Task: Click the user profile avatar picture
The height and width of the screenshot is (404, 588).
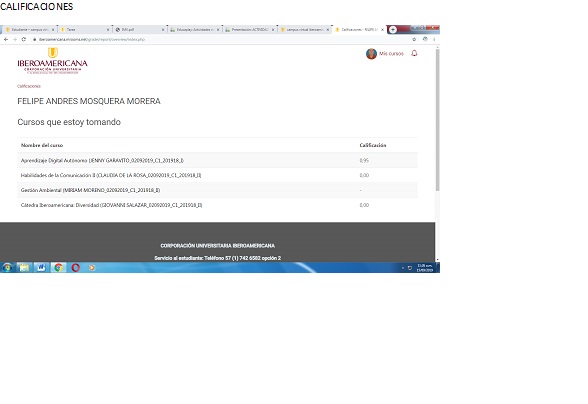Action: pos(371,54)
